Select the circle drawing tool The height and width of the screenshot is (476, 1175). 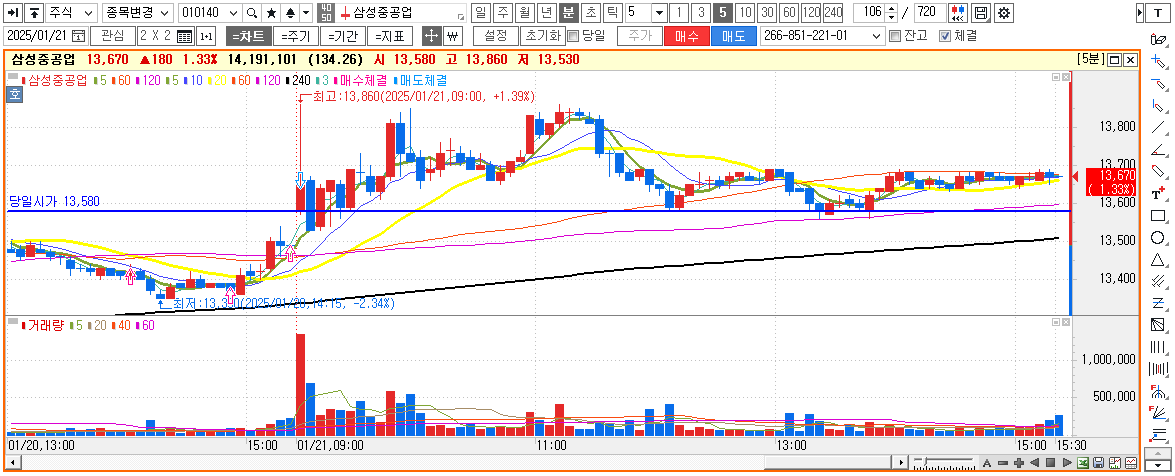[1159, 238]
